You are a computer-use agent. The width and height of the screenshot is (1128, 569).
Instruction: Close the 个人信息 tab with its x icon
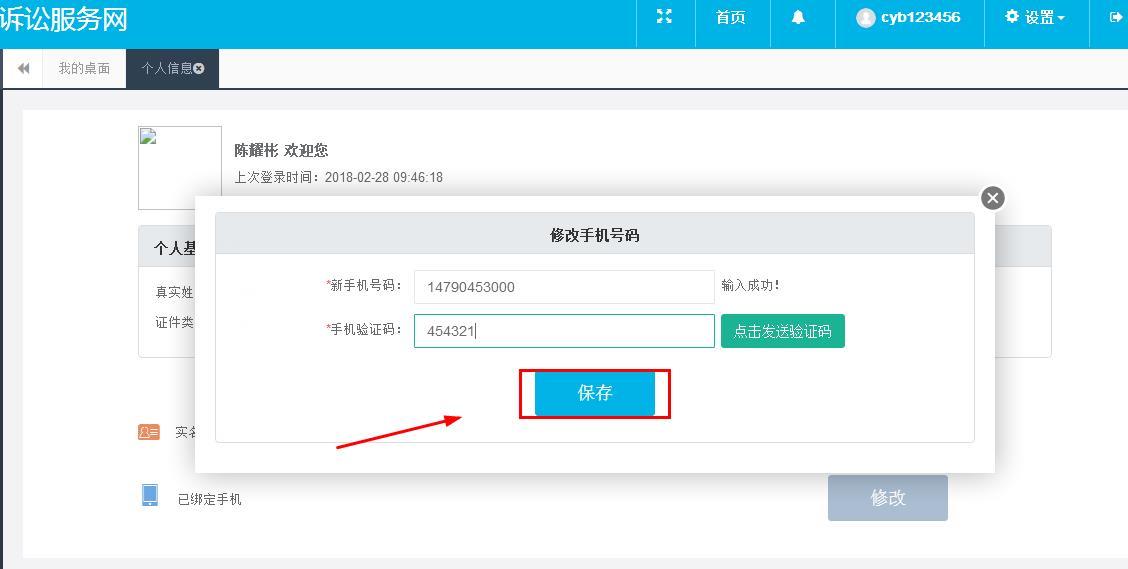point(199,68)
